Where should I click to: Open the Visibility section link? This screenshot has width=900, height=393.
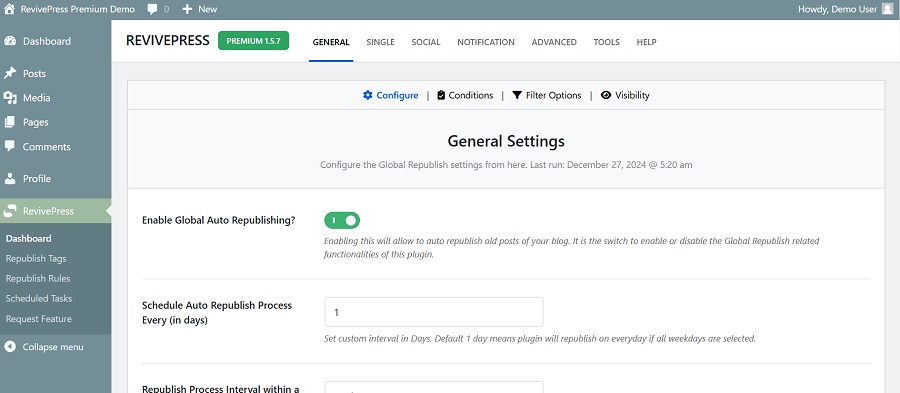(x=625, y=95)
